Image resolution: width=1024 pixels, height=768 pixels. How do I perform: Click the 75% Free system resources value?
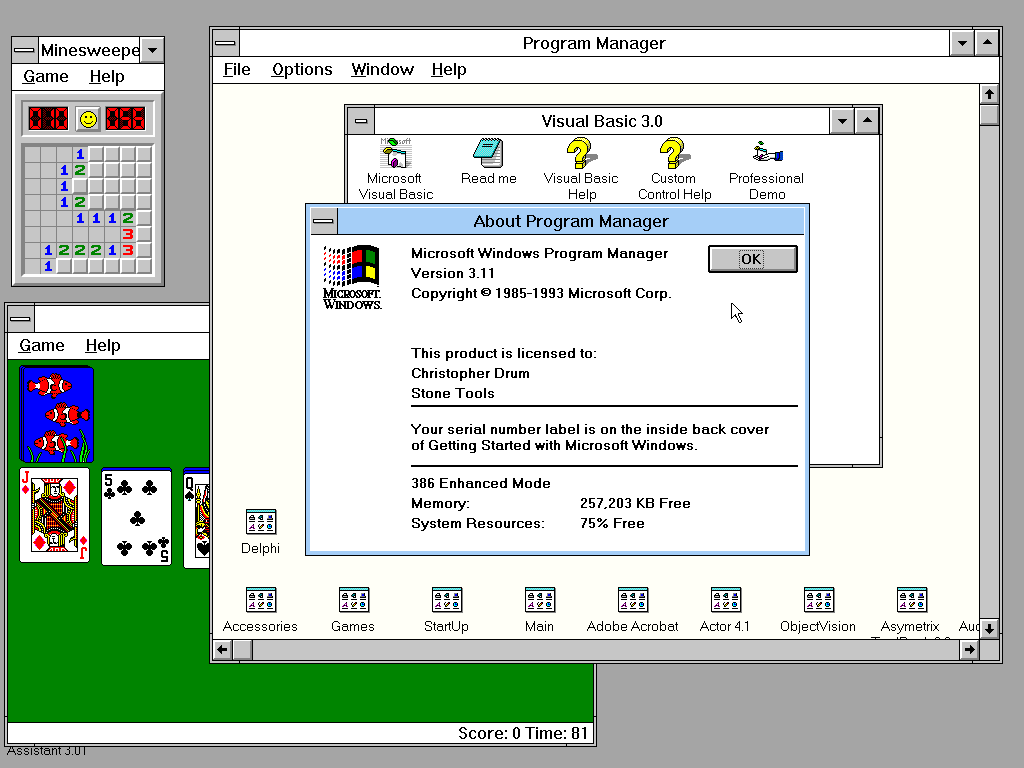tap(612, 524)
